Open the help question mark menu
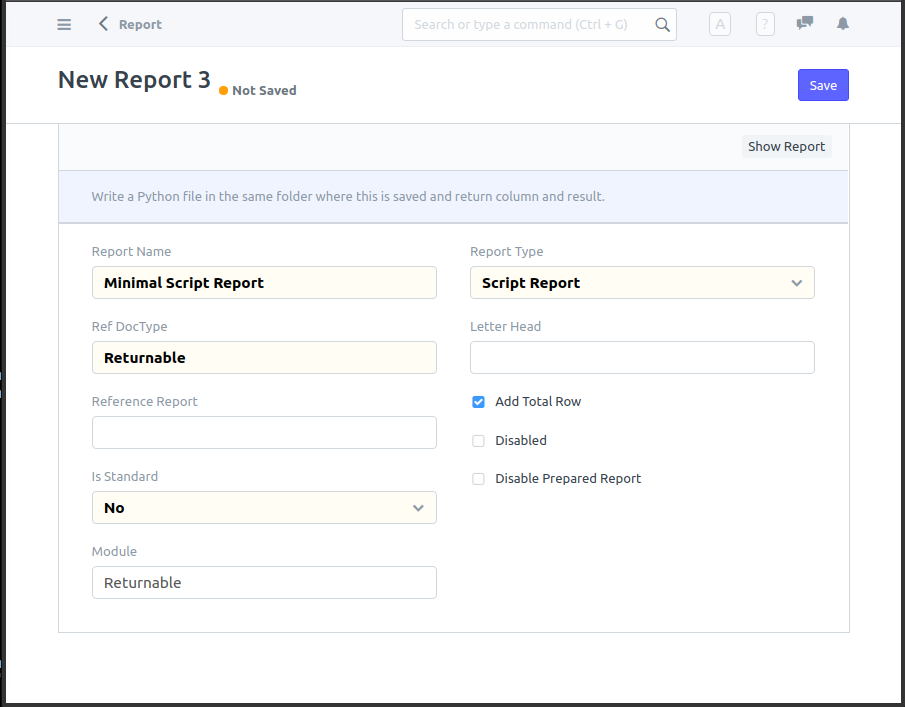The image size is (905, 707). [x=764, y=24]
